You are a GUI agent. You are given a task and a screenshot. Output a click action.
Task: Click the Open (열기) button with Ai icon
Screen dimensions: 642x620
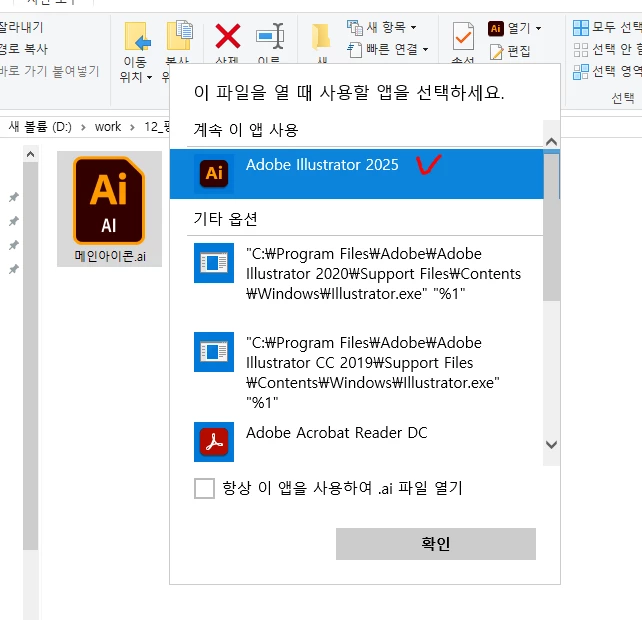[x=509, y=28]
